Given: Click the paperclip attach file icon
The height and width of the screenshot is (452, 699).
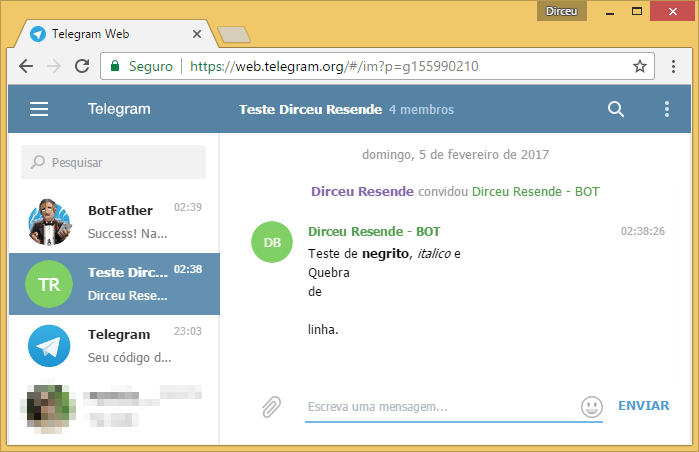Looking at the screenshot, I should (x=271, y=407).
